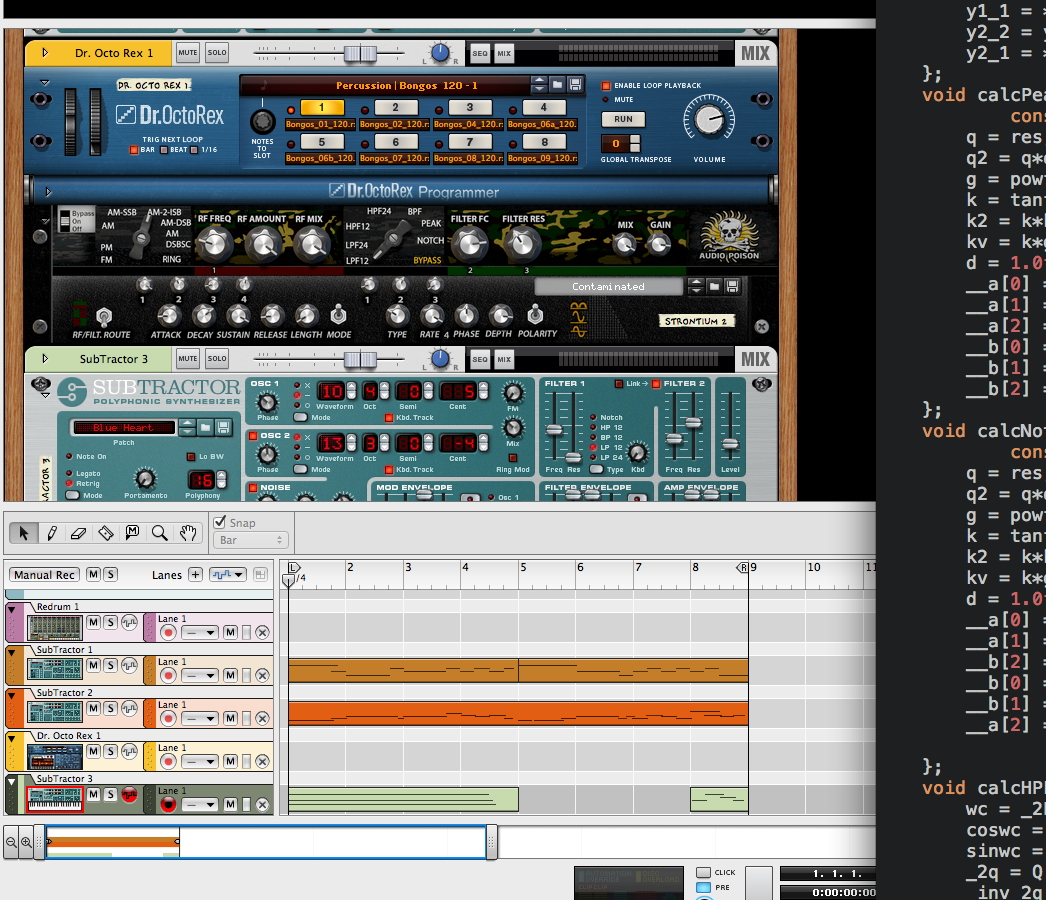Image resolution: width=1046 pixels, height=900 pixels.
Task: Expand the Dr.OctoRex Programmer panel
Action: 48,192
